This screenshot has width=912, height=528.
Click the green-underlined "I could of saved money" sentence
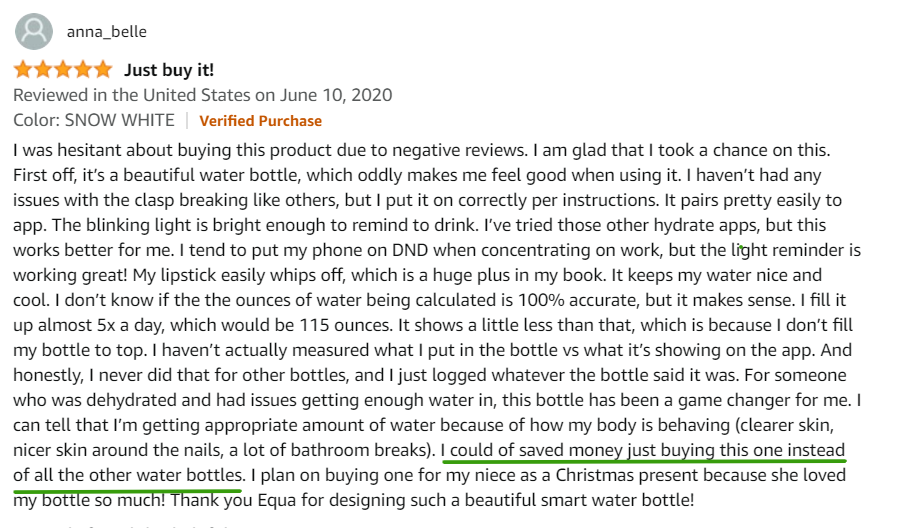coord(429,462)
